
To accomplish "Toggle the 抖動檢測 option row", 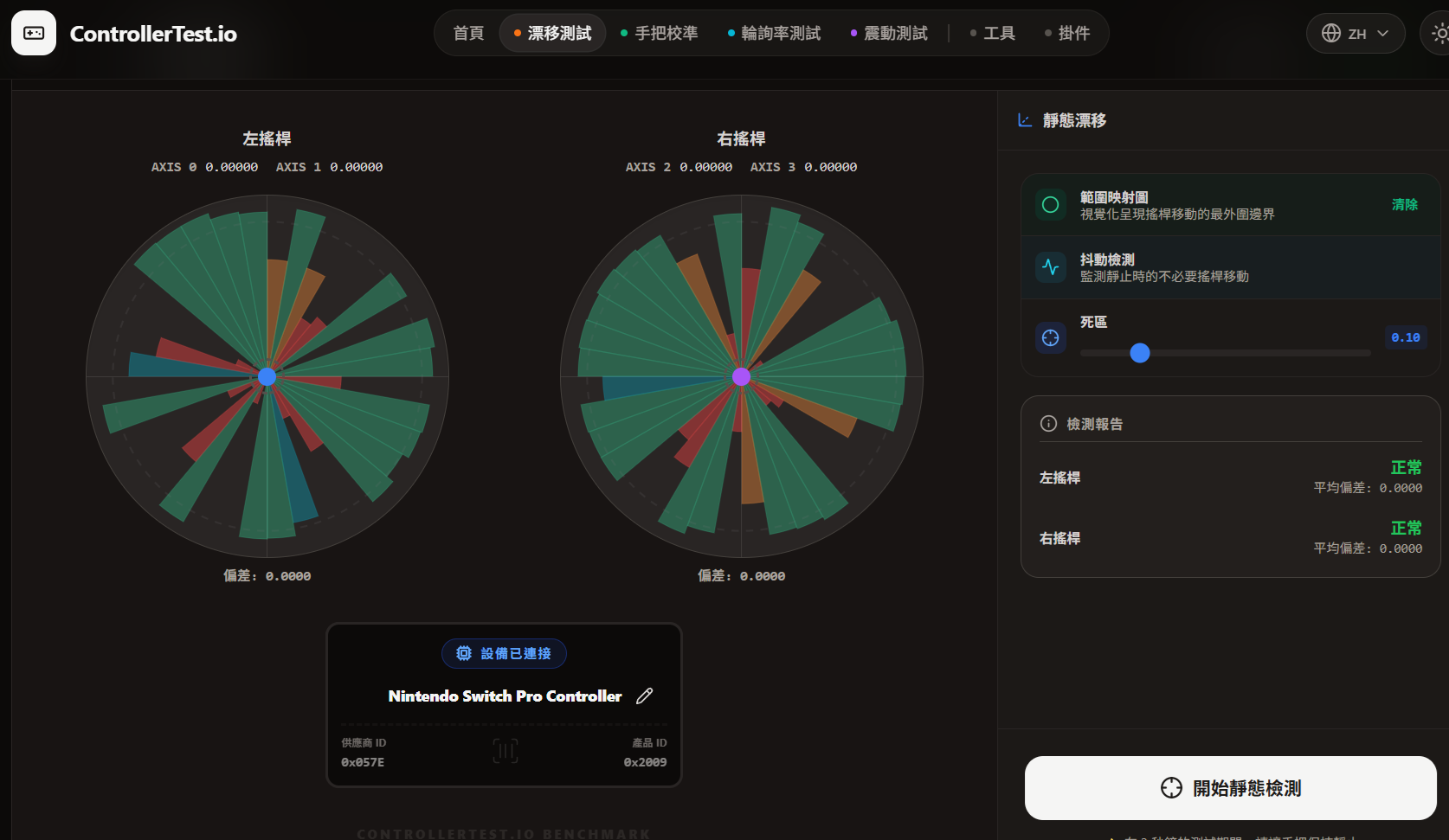I will [1230, 267].
